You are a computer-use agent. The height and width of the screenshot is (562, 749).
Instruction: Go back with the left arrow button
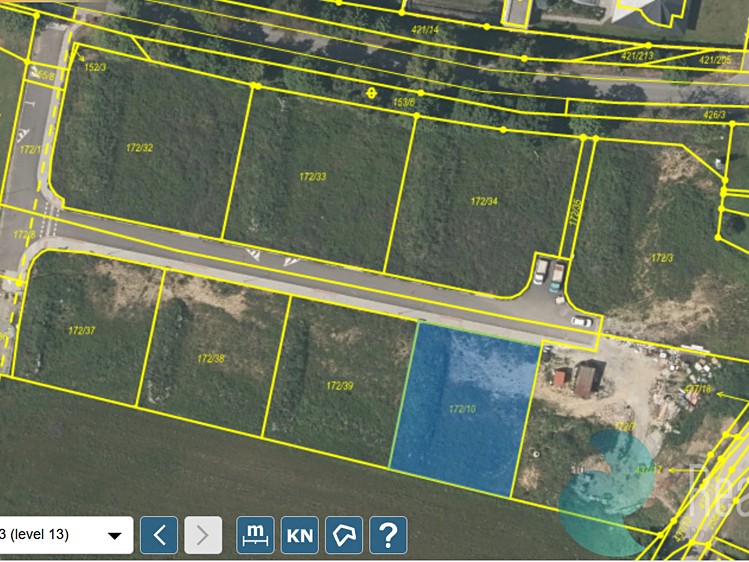[x=159, y=535]
